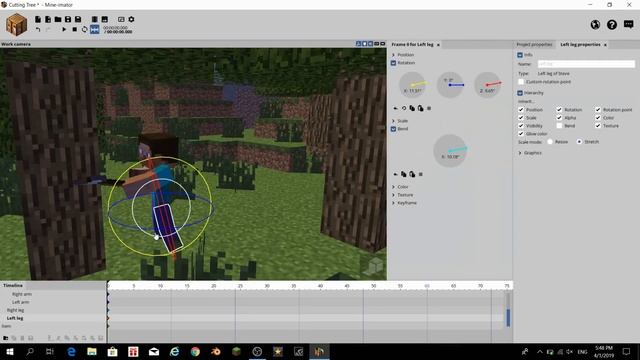
Task: Click the Z rotation dial
Action: coord(488,85)
